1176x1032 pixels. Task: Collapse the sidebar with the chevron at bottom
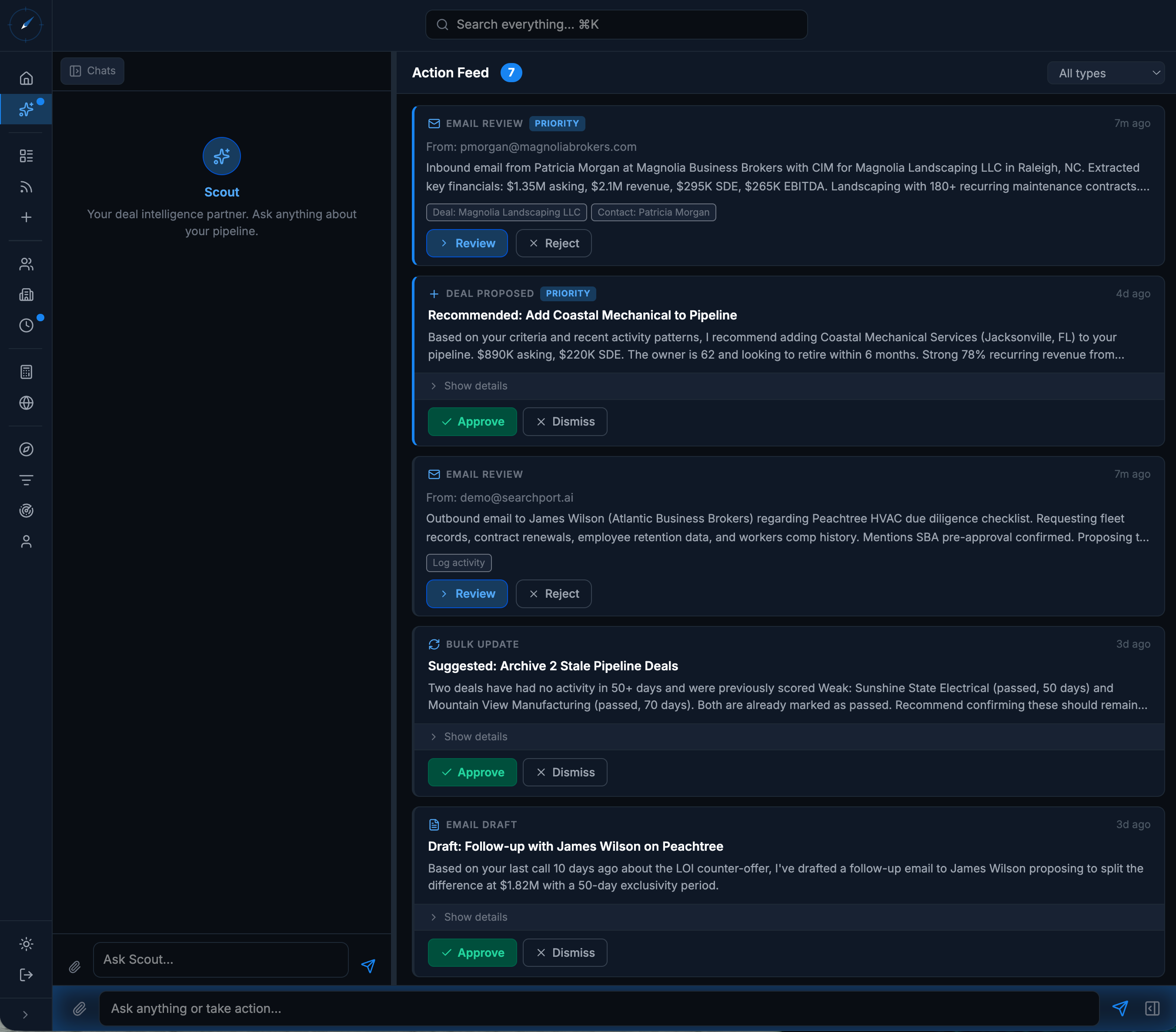pyautogui.click(x=26, y=1014)
